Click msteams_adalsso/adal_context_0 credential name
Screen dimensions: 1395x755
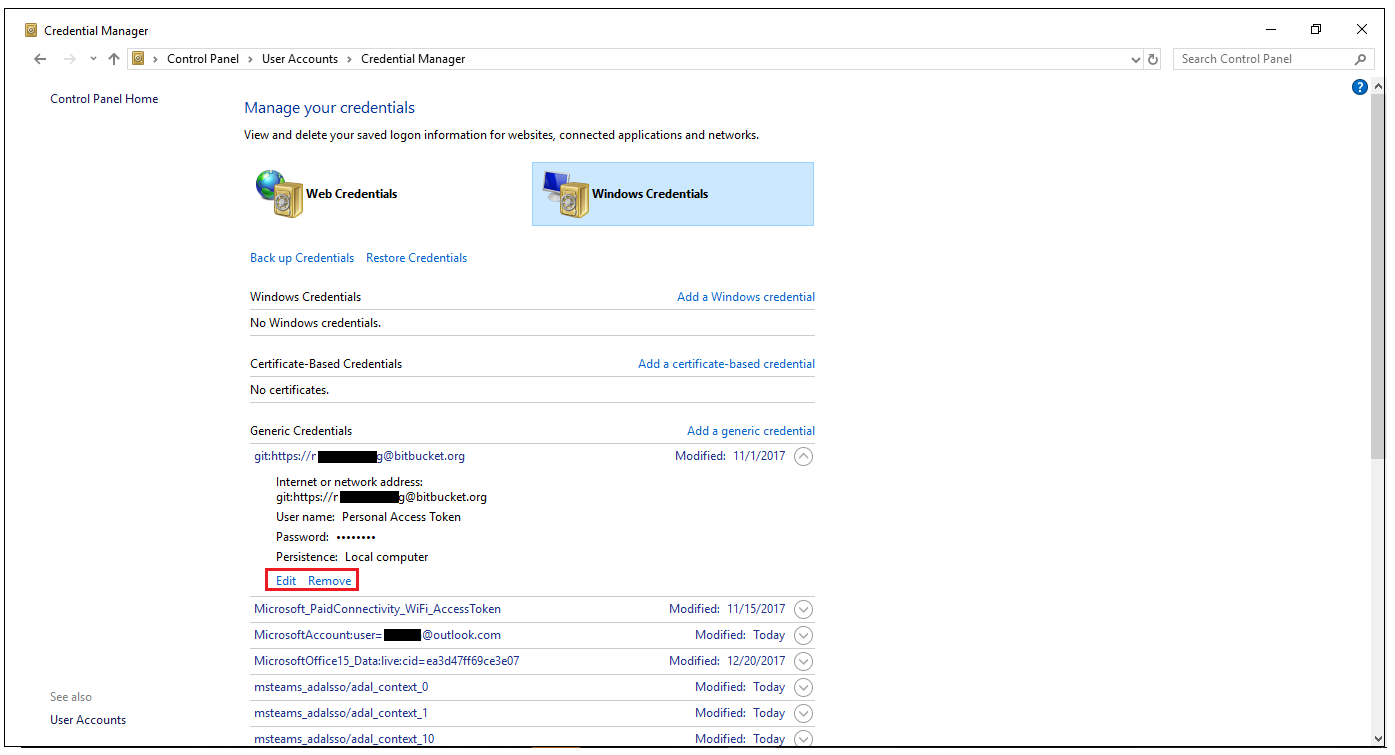click(x=341, y=687)
